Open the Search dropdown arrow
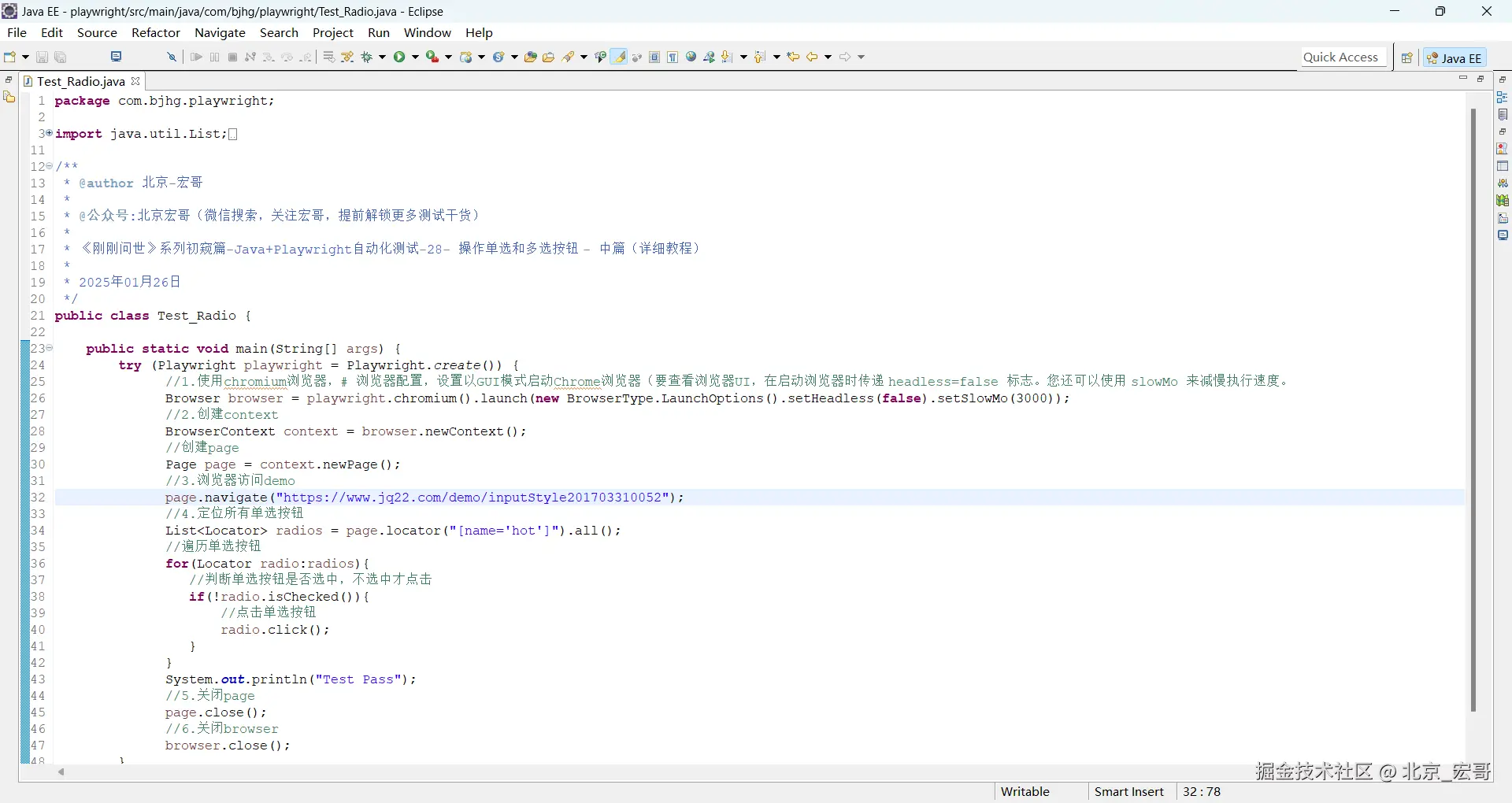1512x803 pixels. point(584,57)
